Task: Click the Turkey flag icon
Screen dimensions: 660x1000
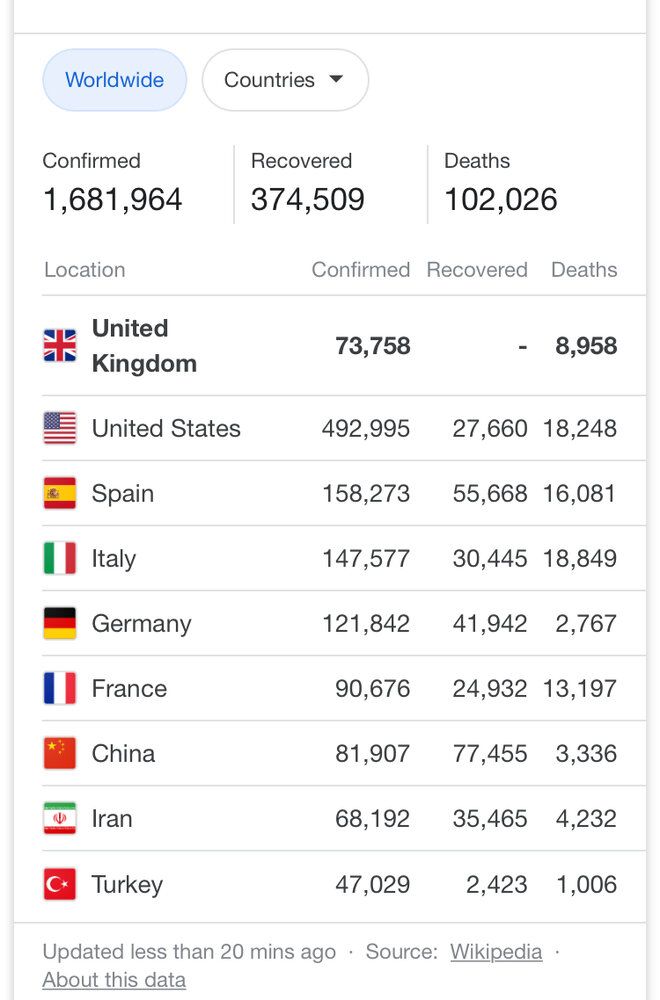Action: (60, 884)
